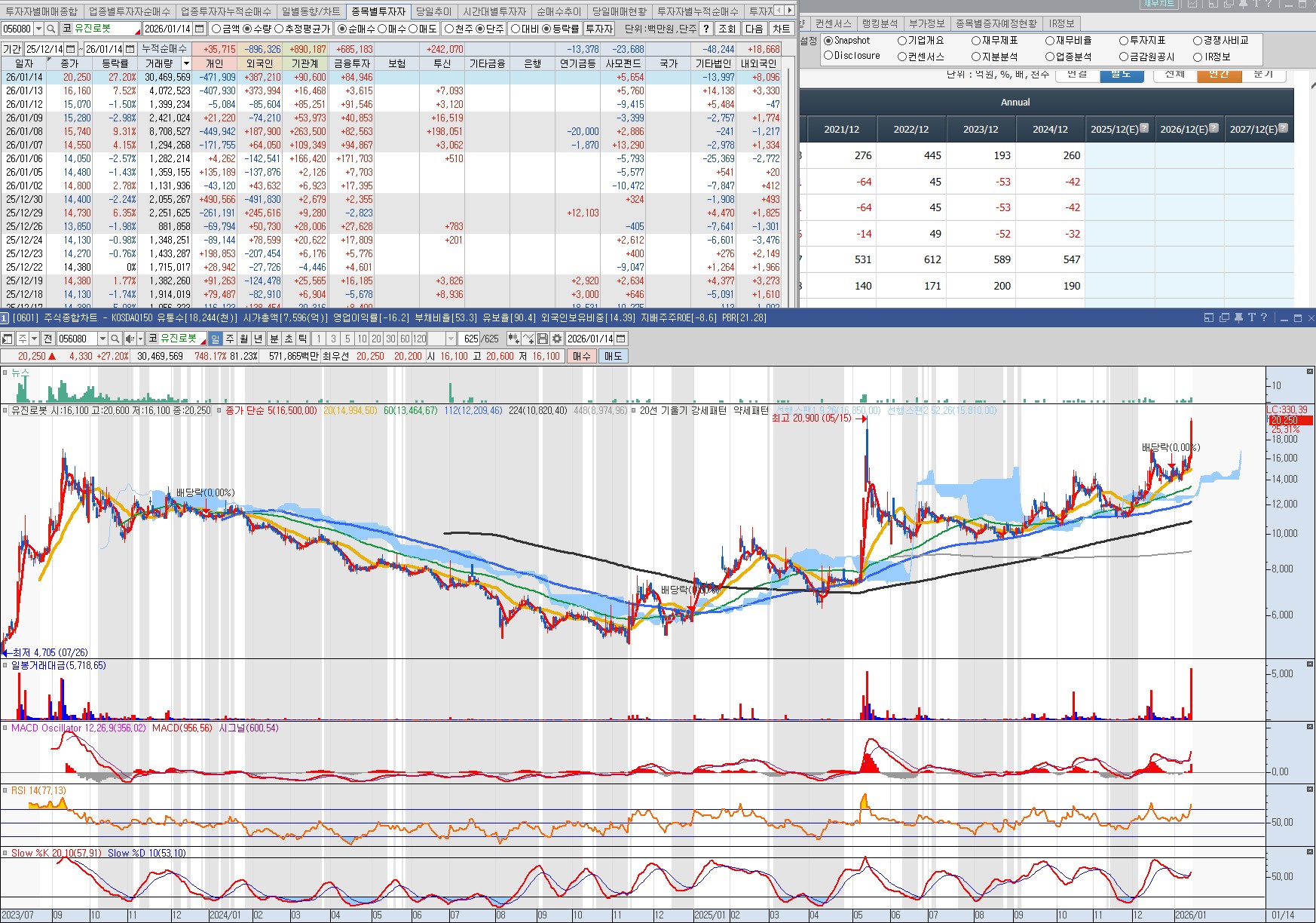Open the 주 type dropdown in chart toolbar
Viewport: 1316px width, 923px height.
pyautogui.click(x=34, y=339)
